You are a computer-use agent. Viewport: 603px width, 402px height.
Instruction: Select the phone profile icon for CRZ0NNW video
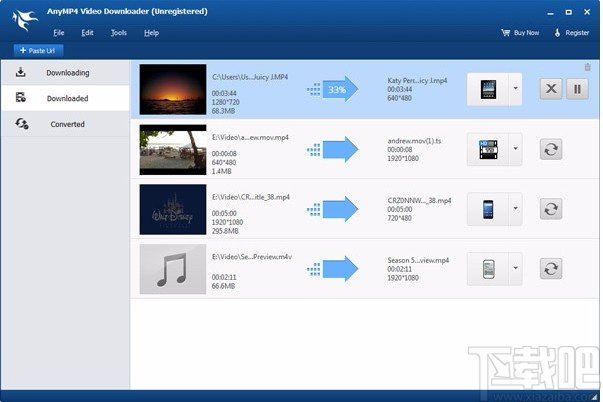pos(488,209)
